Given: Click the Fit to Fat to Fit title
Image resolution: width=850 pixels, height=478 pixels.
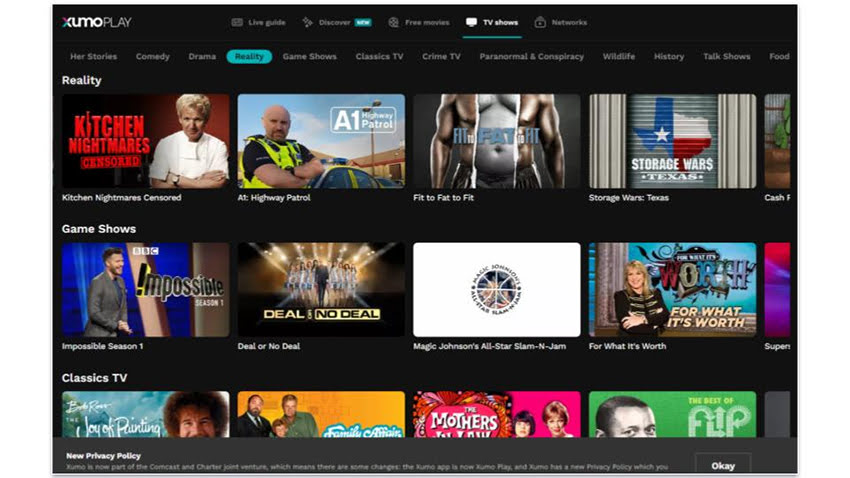Looking at the screenshot, I should (443, 198).
